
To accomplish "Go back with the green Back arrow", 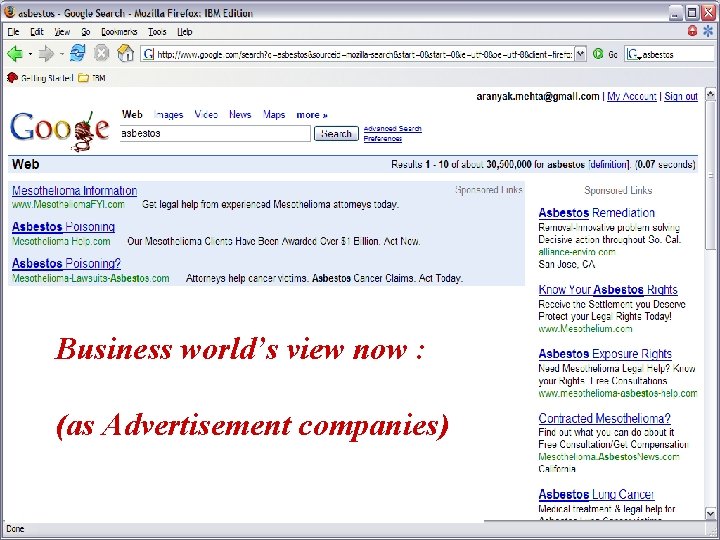I will click(x=15, y=54).
